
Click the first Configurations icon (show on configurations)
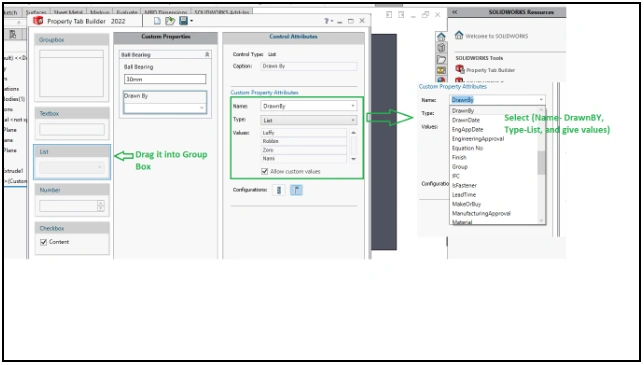point(279,190)
